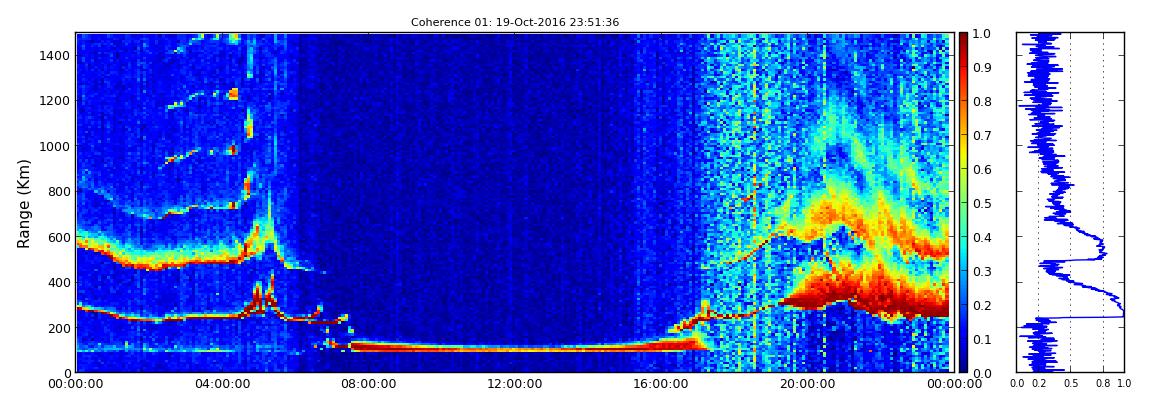Image resolution: width=1150 pixels, height=407 pixels.
Task: Click the 08:00:00 time tick label
Action: (367, 384)
